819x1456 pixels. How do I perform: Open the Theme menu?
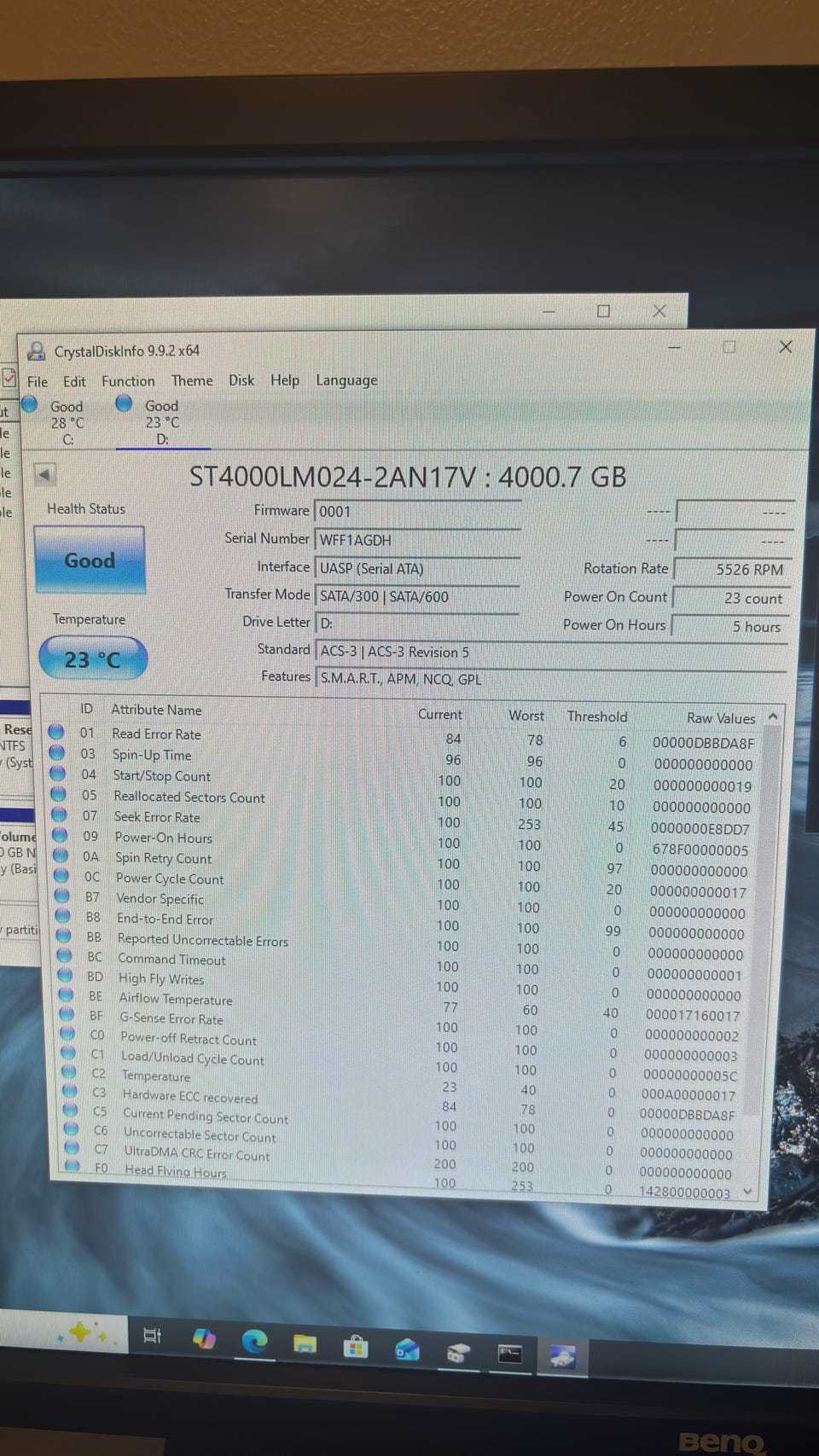point(192,380)
